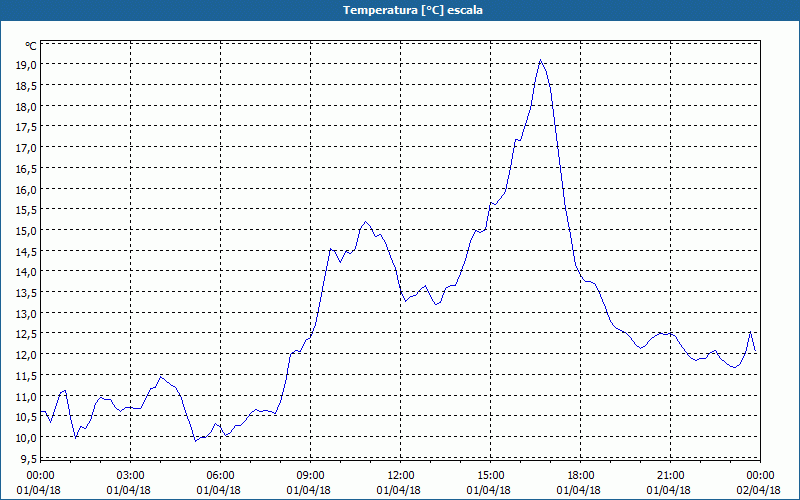The width and height of the screenshot is (800, 500).
Task: Click the 06:00 time label
Action: coord(220,476)
